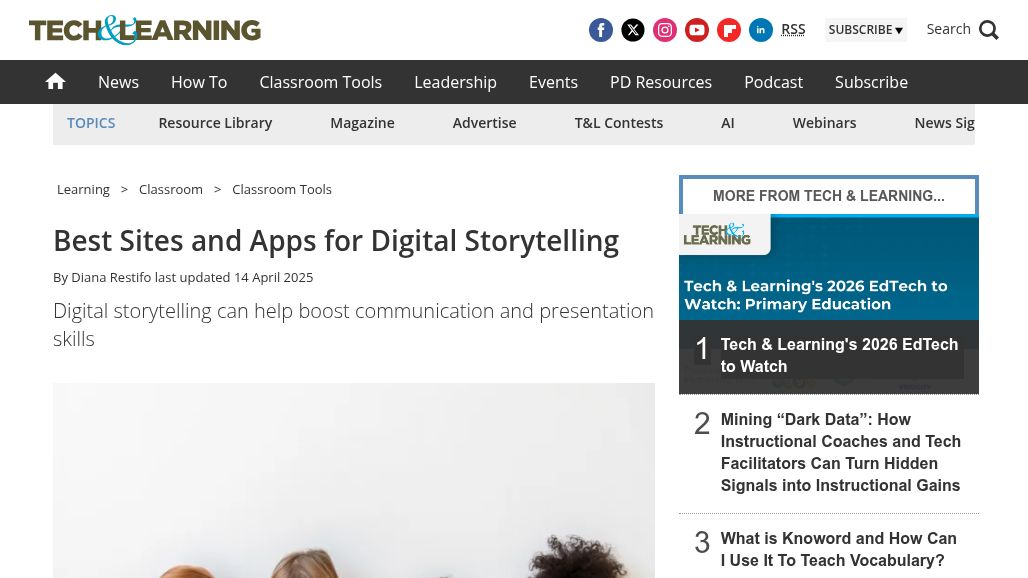Screen dimensions: 1028x578
Task: Open the LinkedIn social icon
Action: [761, 30]
